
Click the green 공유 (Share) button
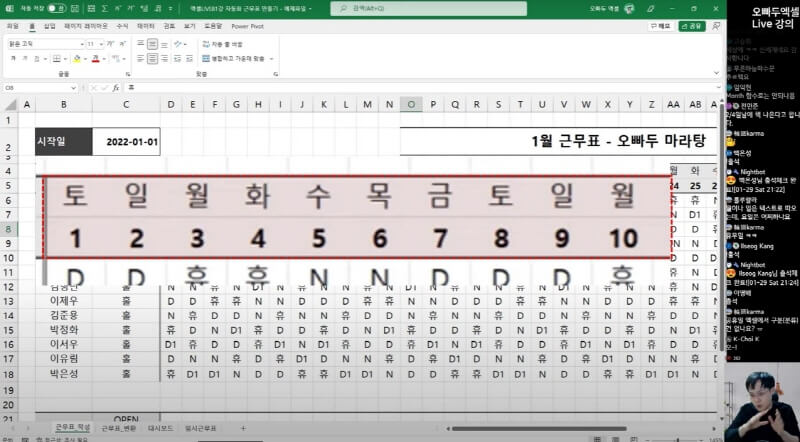[692, 26]
